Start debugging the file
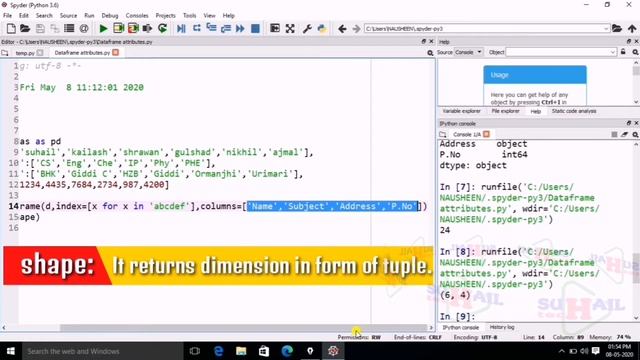The image size is (640, 360). pos(181,29)
